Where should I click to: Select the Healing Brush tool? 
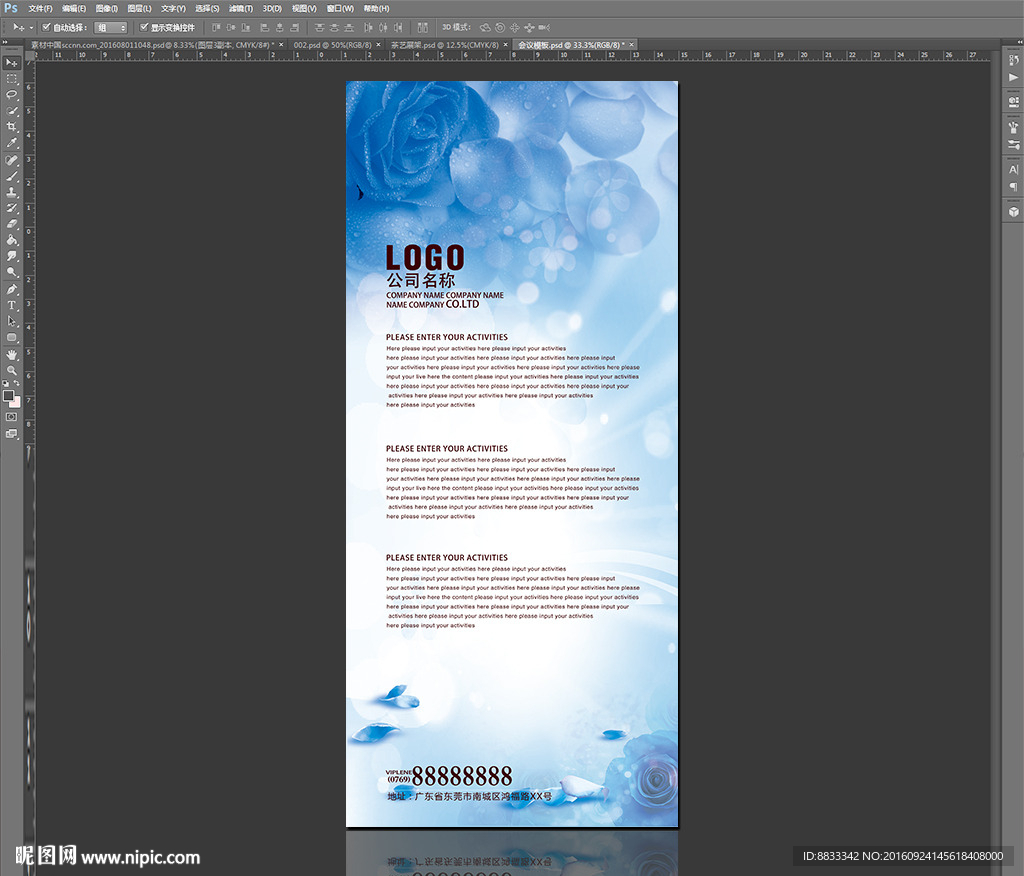point(12,160)
